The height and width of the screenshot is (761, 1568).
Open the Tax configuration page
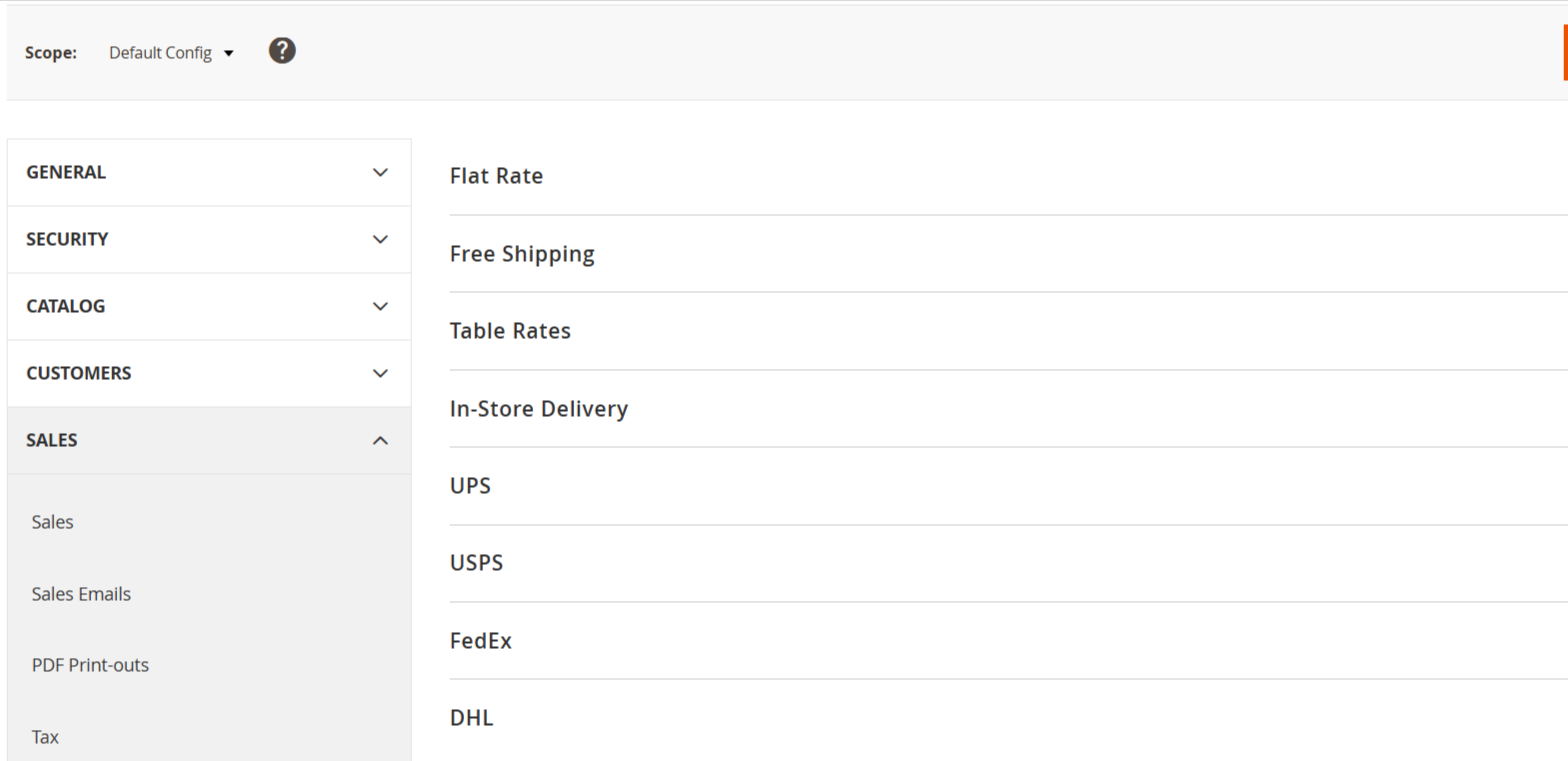click(x=45, y=737)
